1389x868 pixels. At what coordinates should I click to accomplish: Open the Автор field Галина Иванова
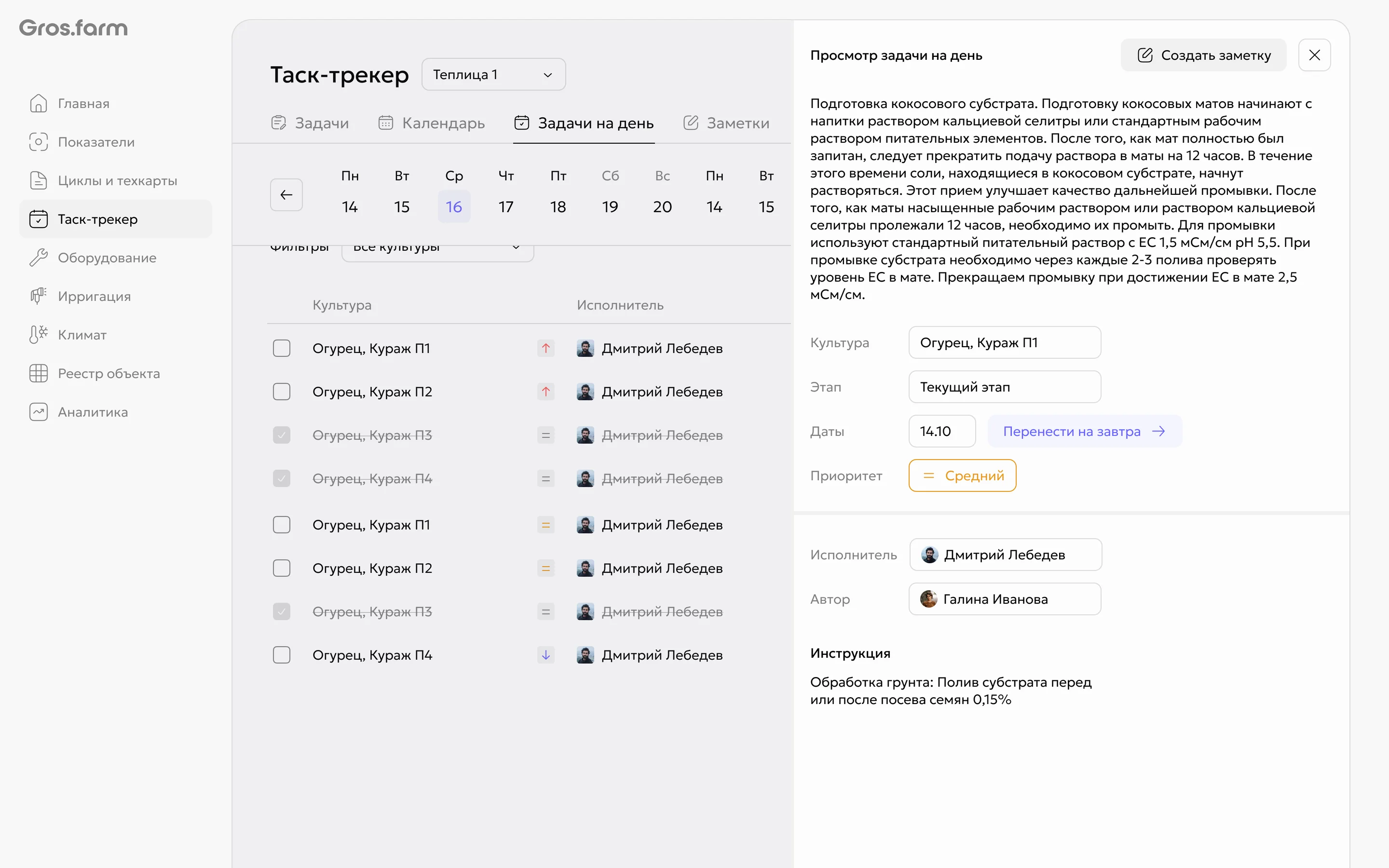tap(1005, 599)
